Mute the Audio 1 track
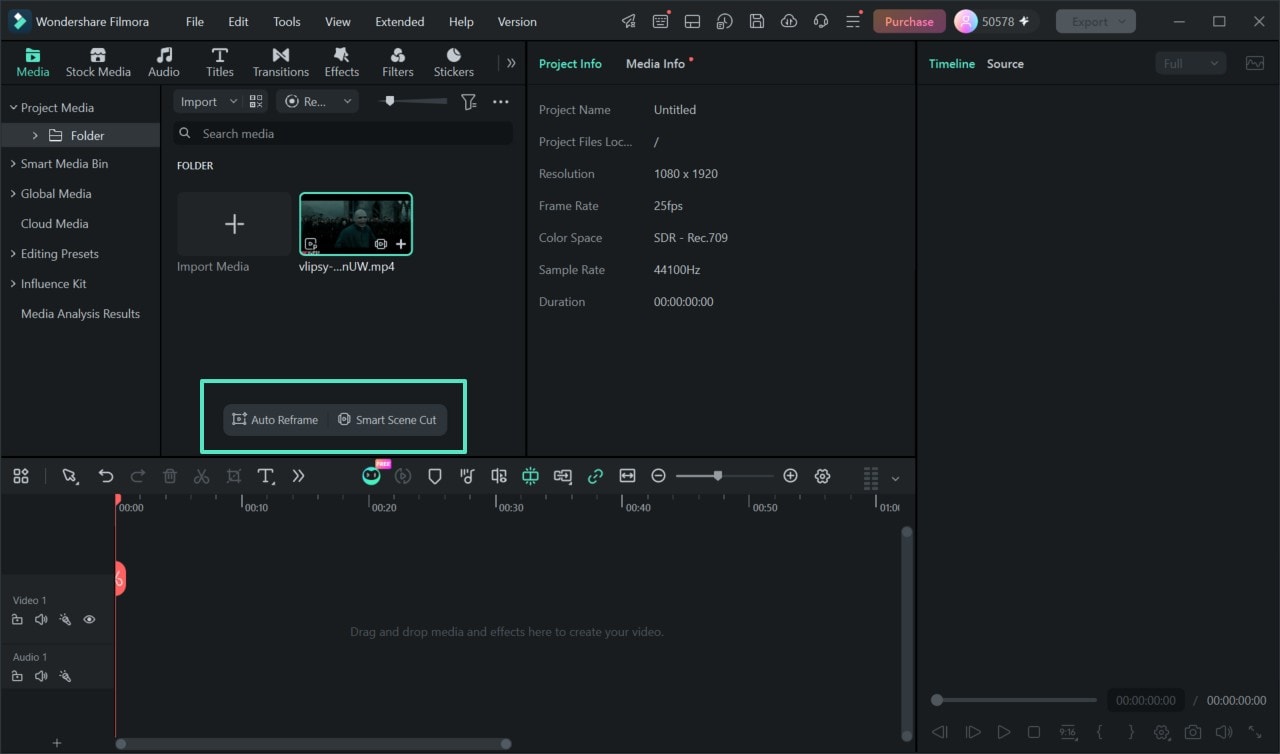 click(x=41, y=677)
